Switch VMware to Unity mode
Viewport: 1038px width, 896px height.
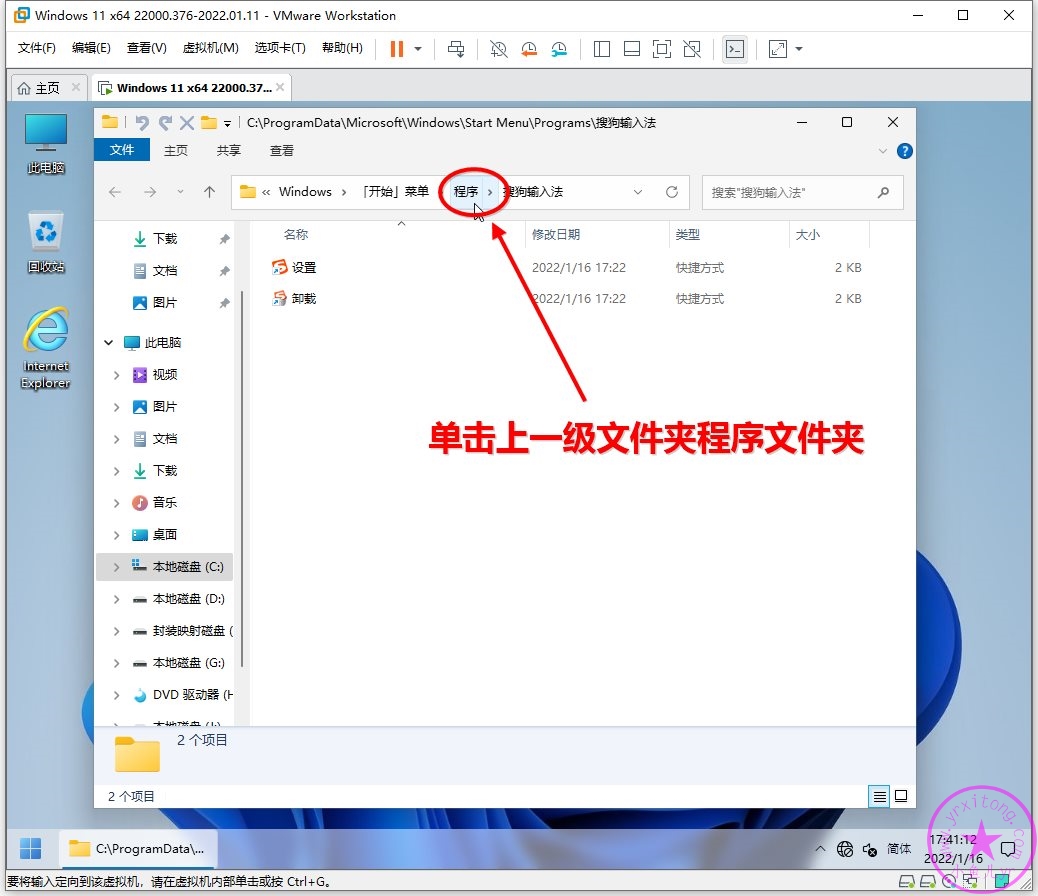(692, 49)
